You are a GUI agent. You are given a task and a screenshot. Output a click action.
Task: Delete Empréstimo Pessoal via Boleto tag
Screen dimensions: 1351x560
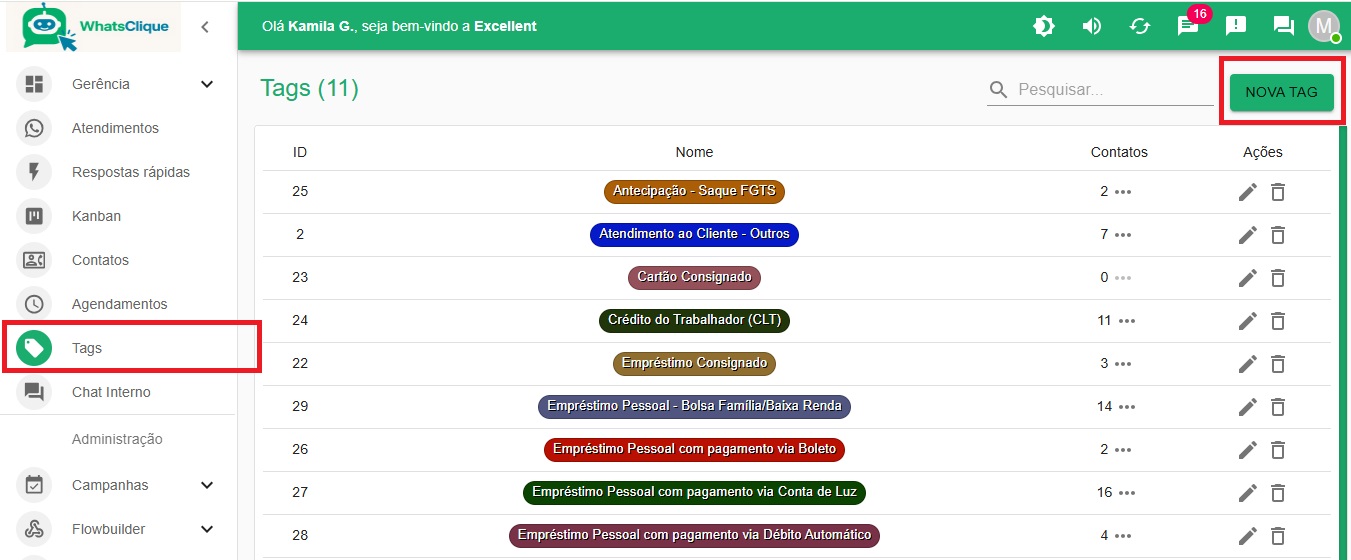(x=1277, y=450)
